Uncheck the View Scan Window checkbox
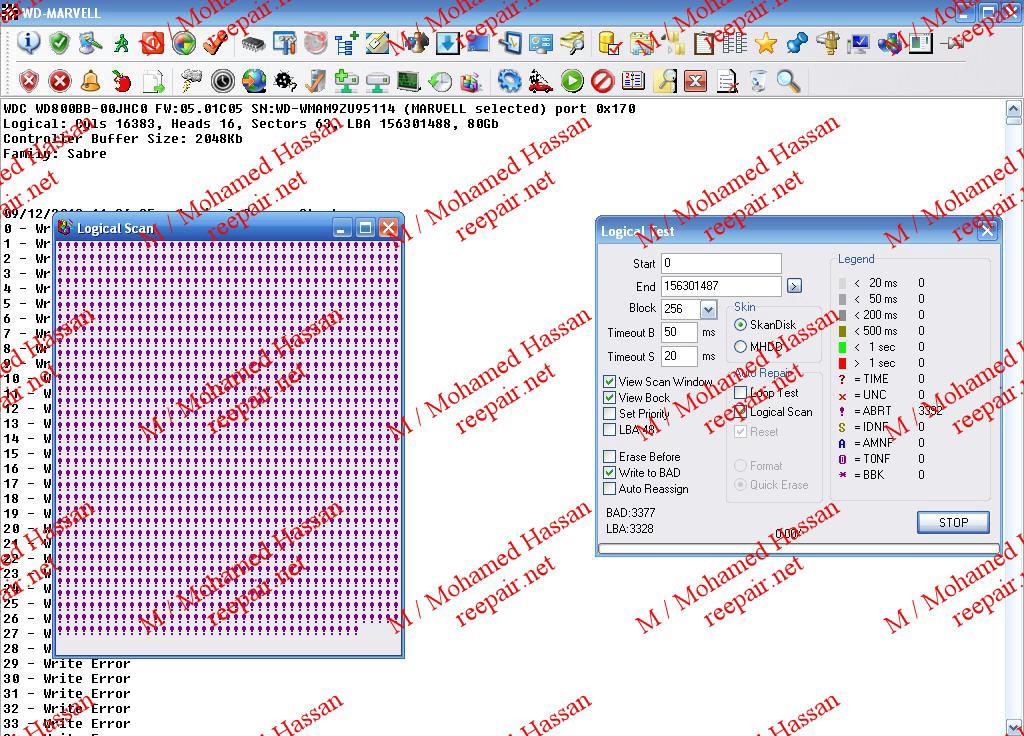Screen dimensions: 1024x736 [610, 382]
